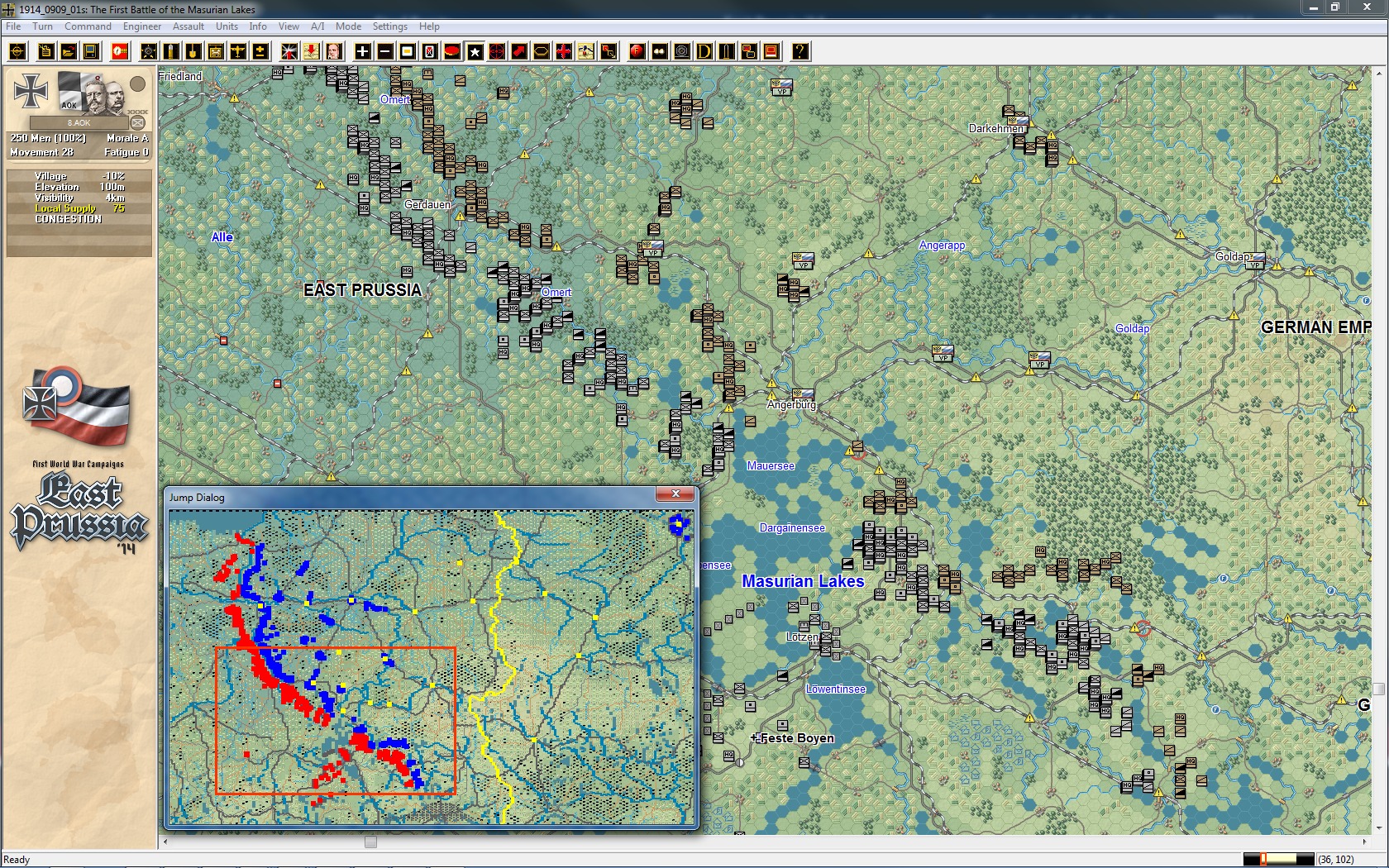
Task: Click the tall shell toolbar icon
Action: click(x=727, y=51)
